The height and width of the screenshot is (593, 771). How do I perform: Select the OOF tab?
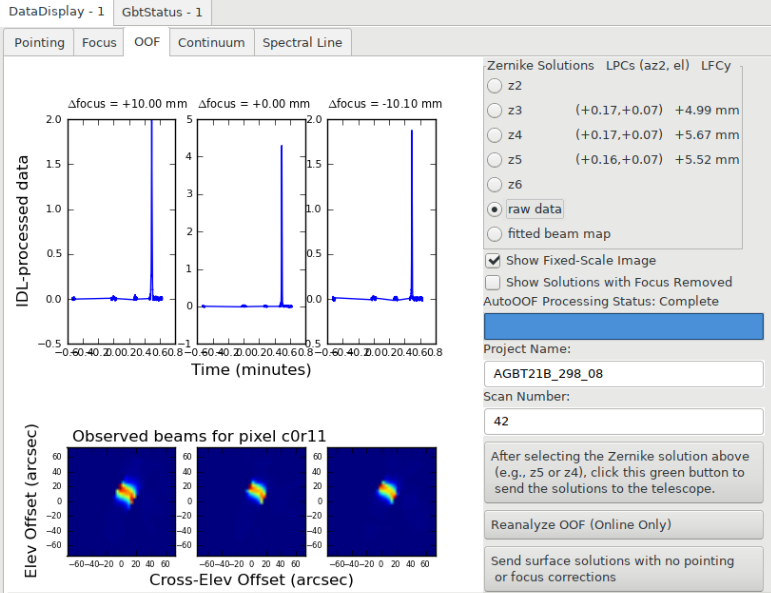147,42
